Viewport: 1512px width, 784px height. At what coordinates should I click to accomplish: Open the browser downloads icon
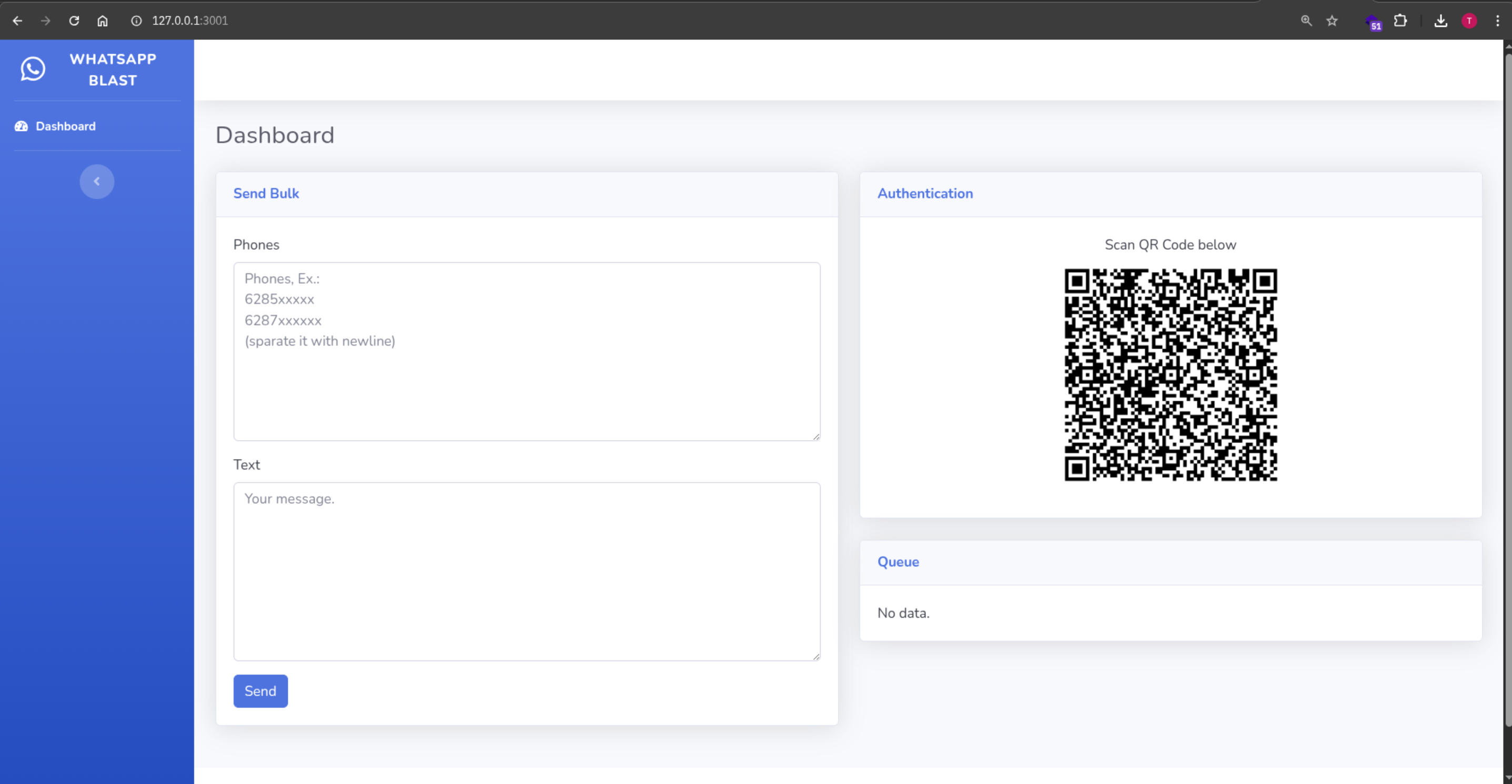click(1441, 21)
